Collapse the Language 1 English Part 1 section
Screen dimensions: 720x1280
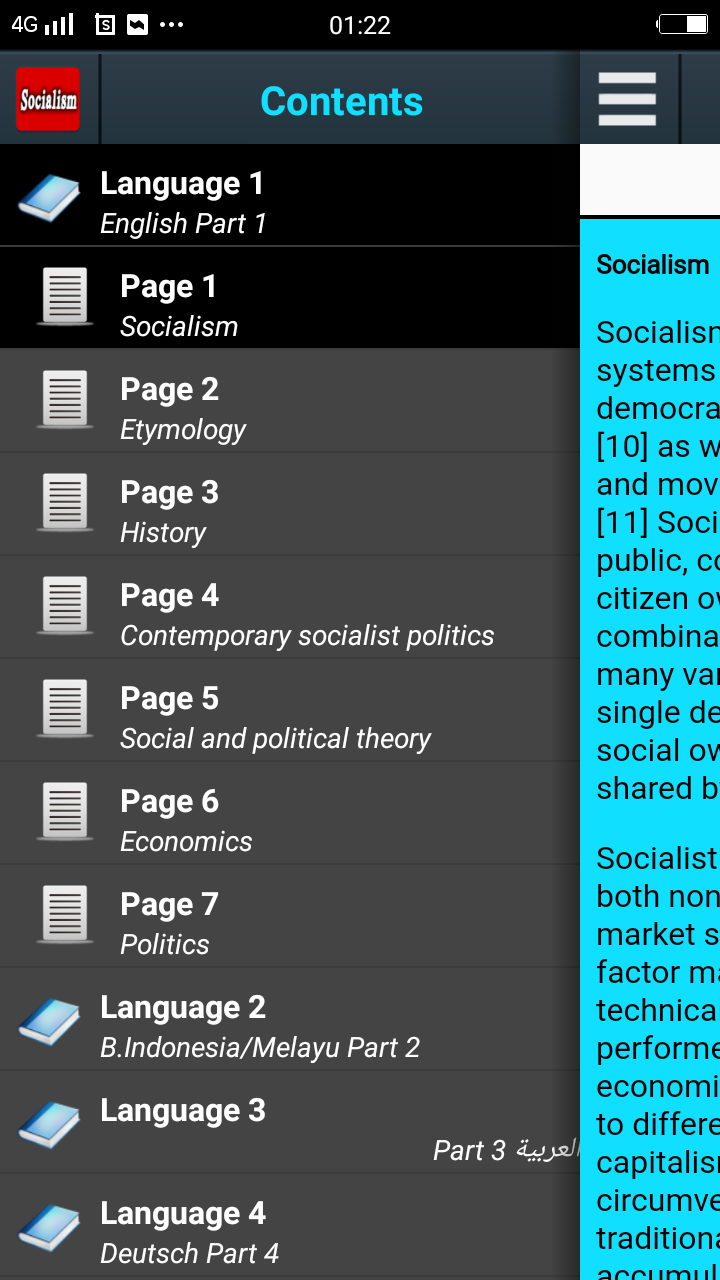pos(290,195)
